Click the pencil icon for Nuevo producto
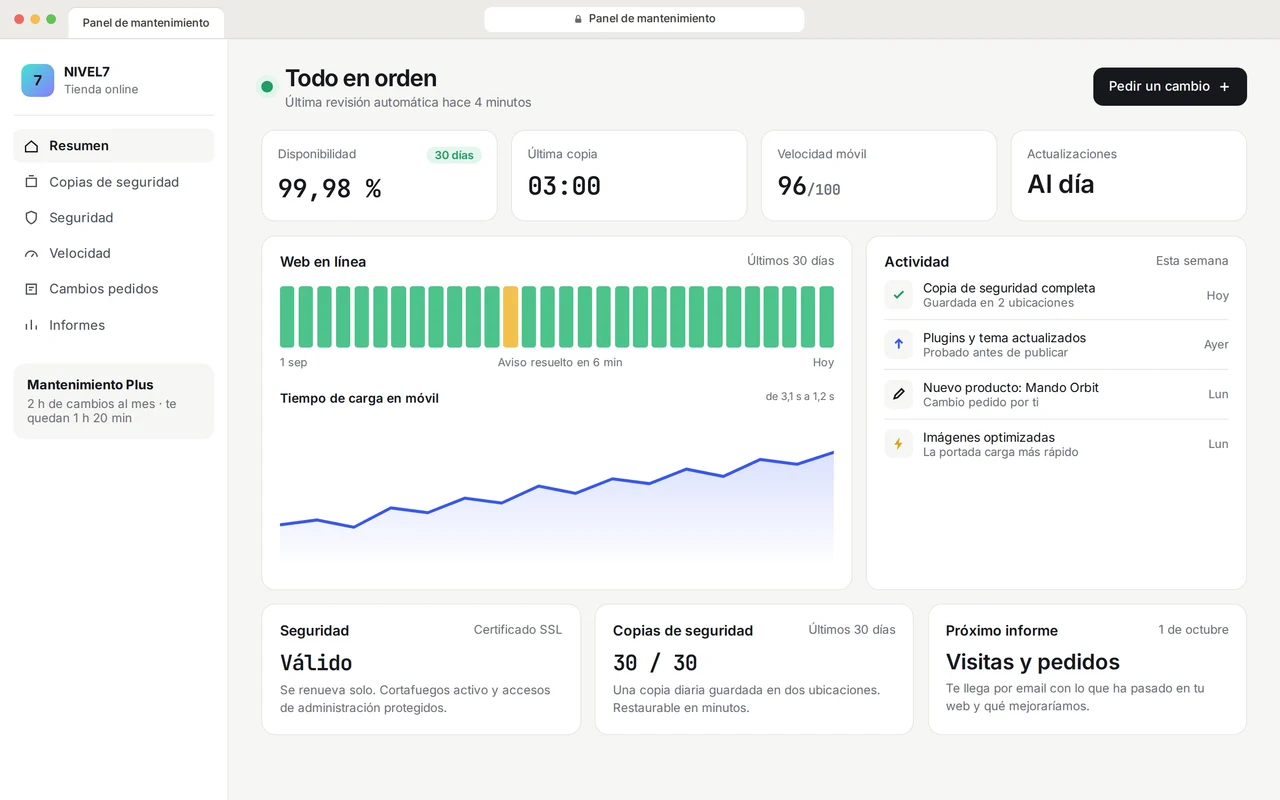This screenshot has width=1280, height=800. (x=898, y=394)
